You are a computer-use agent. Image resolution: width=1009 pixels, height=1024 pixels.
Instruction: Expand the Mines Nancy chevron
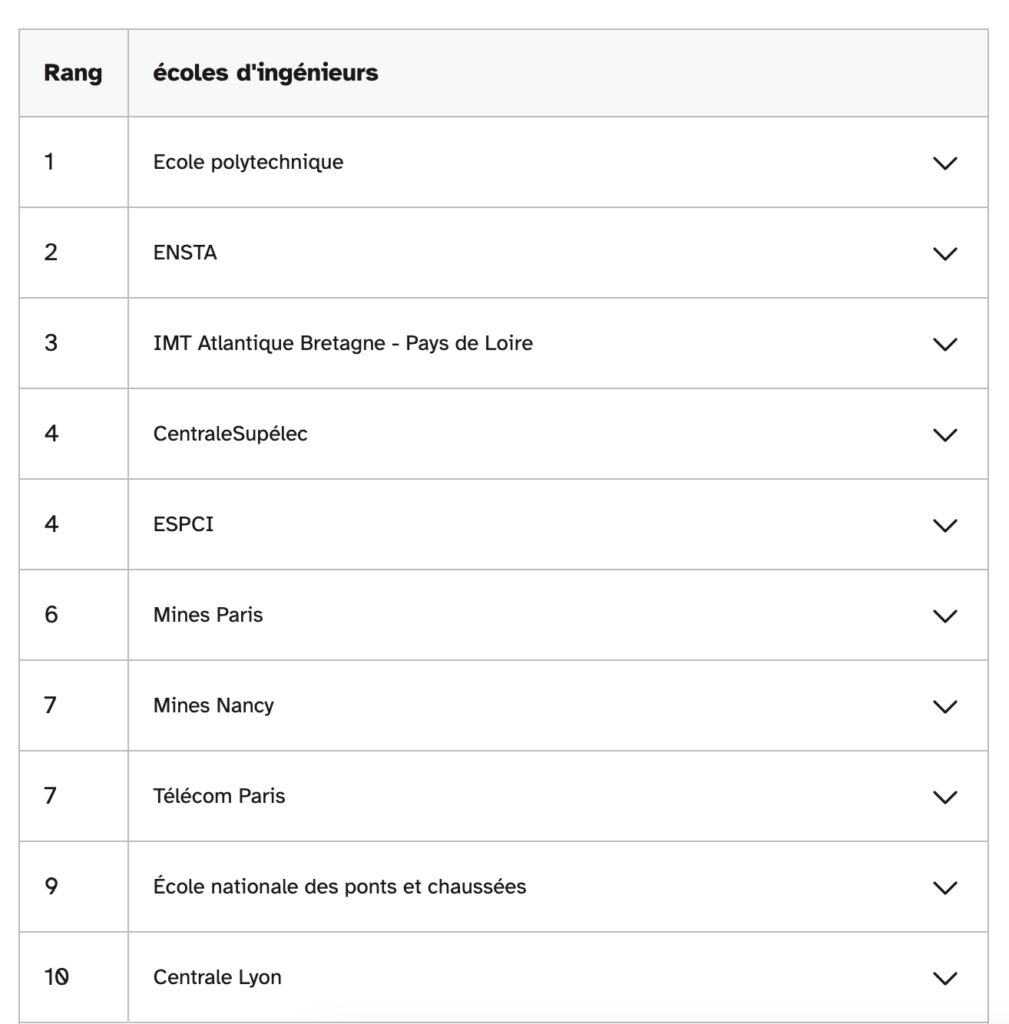tap(944, 706)
